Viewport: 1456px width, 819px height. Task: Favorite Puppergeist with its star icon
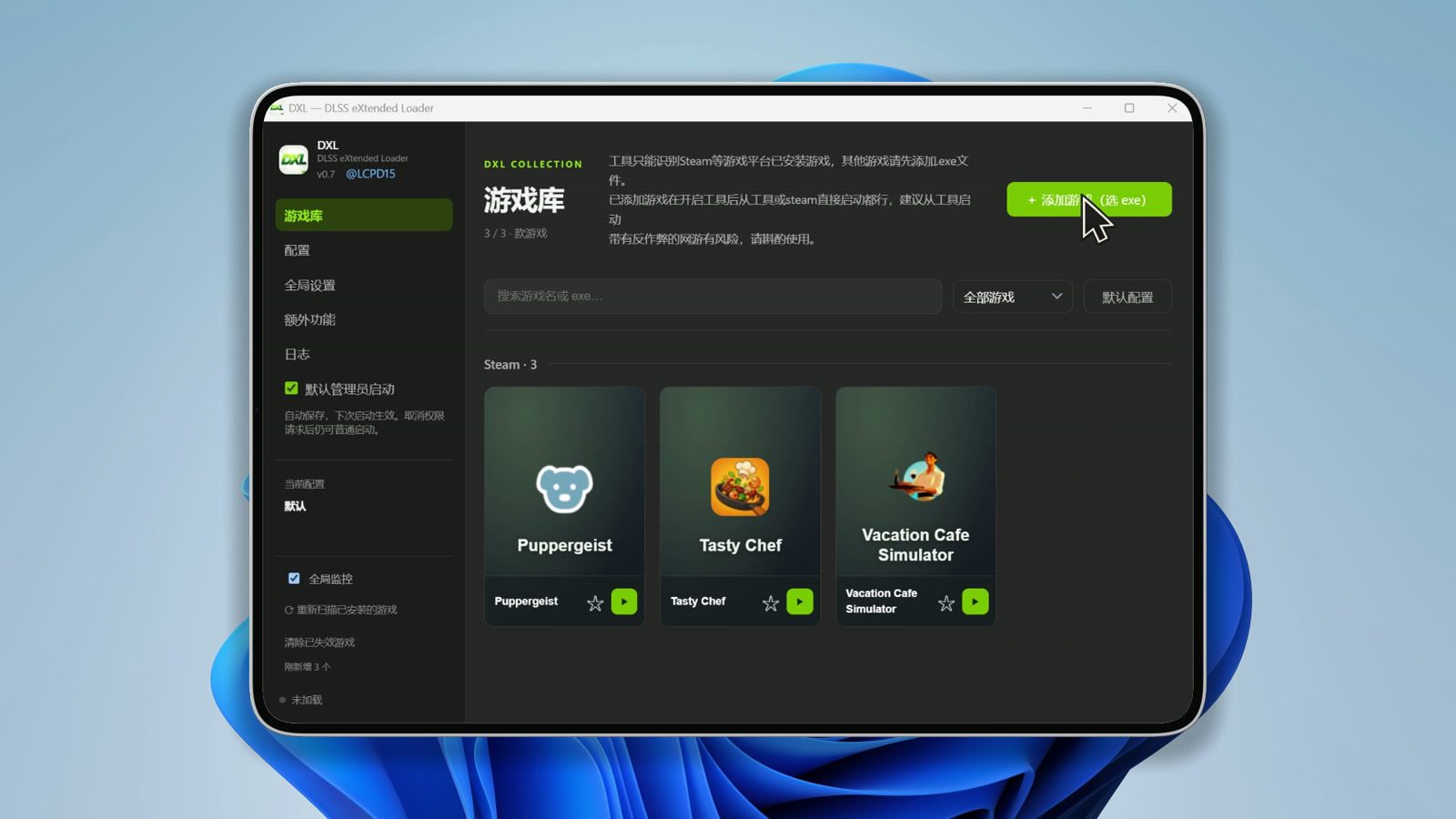pos(595,602)
